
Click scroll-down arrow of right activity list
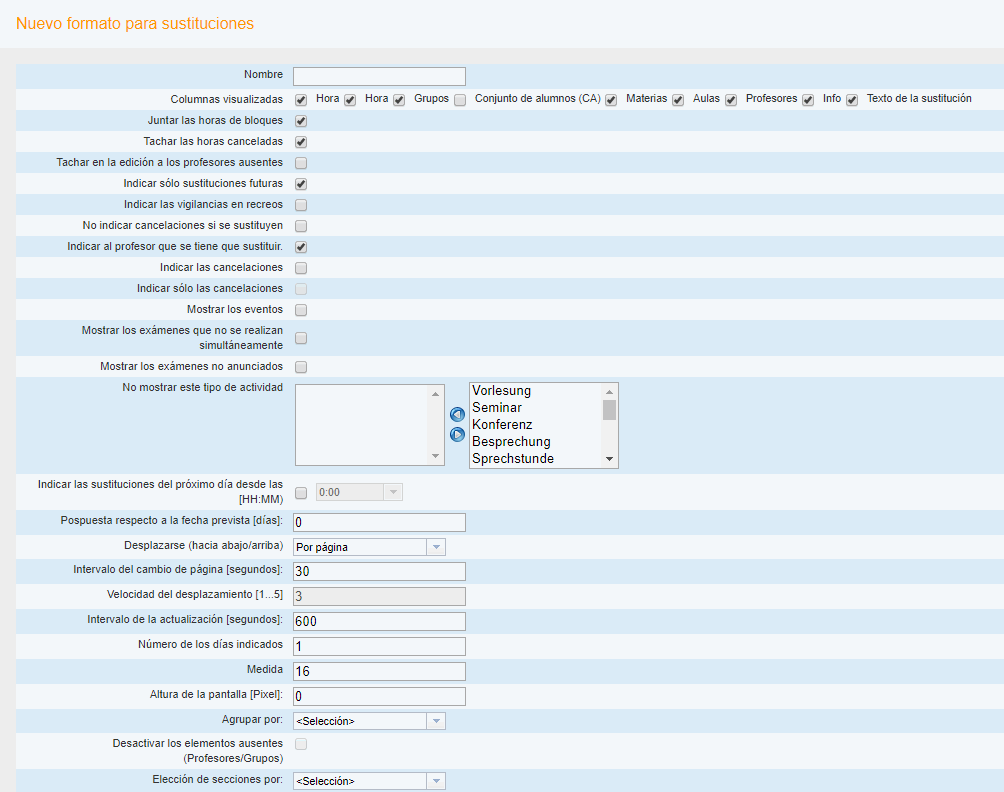pyautogui.click(x=610, y=459)
